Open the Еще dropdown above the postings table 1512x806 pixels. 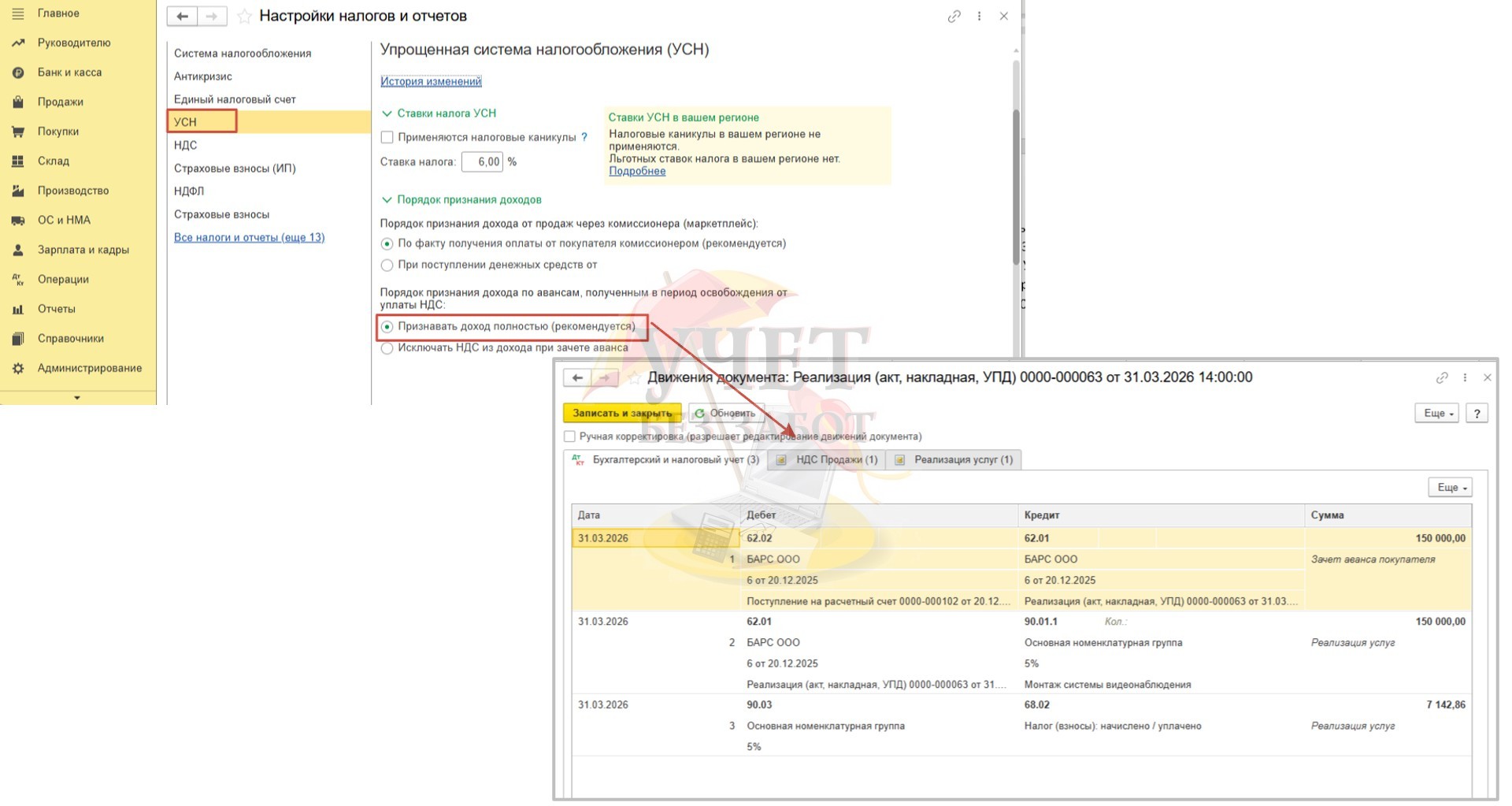[1449, 488]
